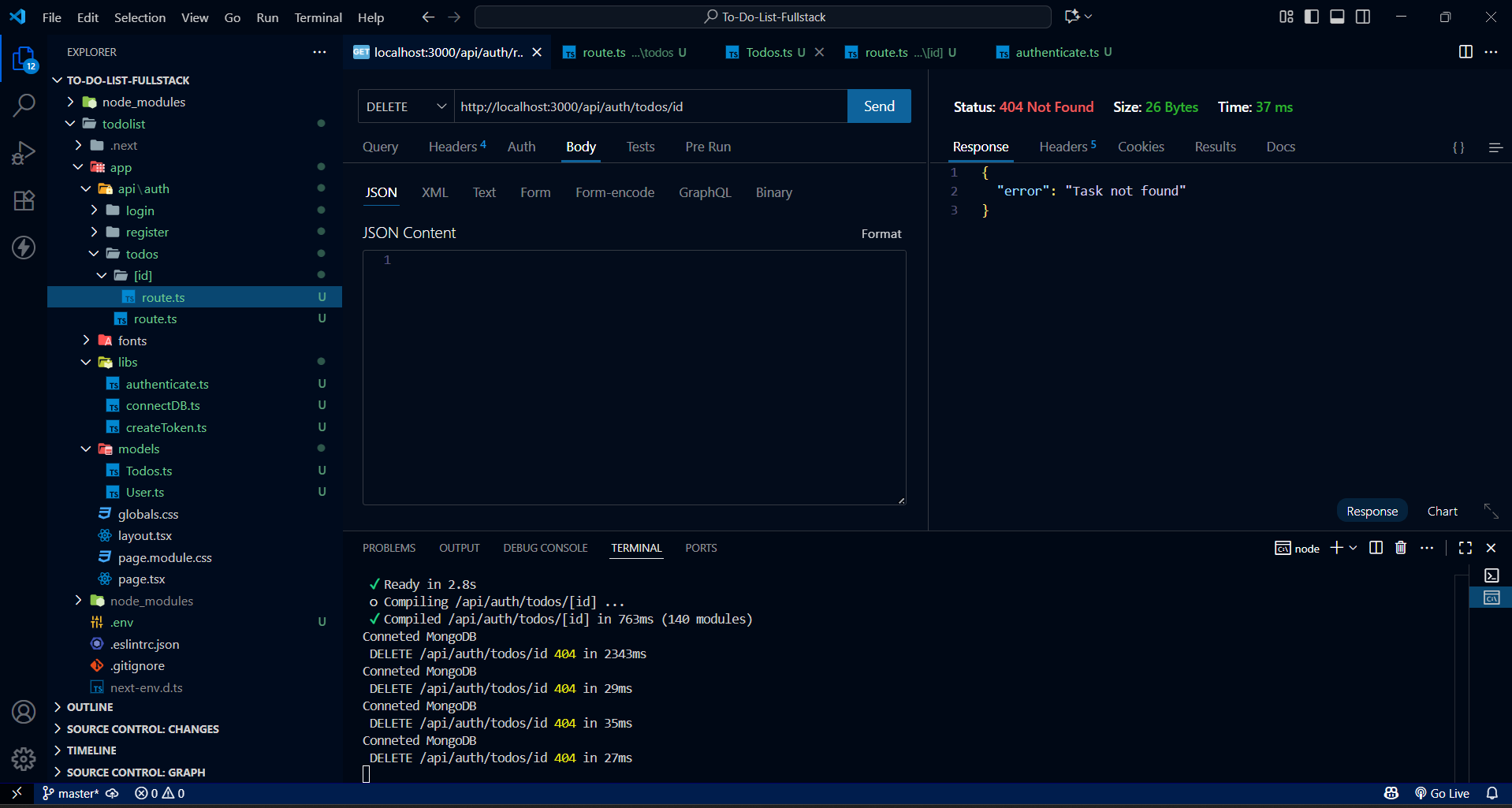The height and width of the screenshot is (808, 1512).
Task: Open Thunder Client from activity bar
Action: pos(24,248)
